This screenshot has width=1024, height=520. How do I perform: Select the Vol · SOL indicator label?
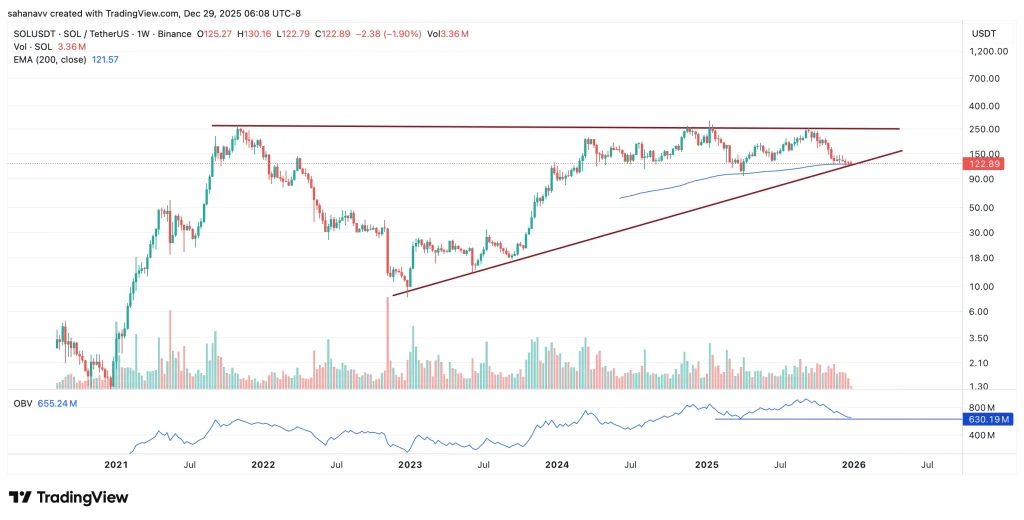[x=31, y=47]
